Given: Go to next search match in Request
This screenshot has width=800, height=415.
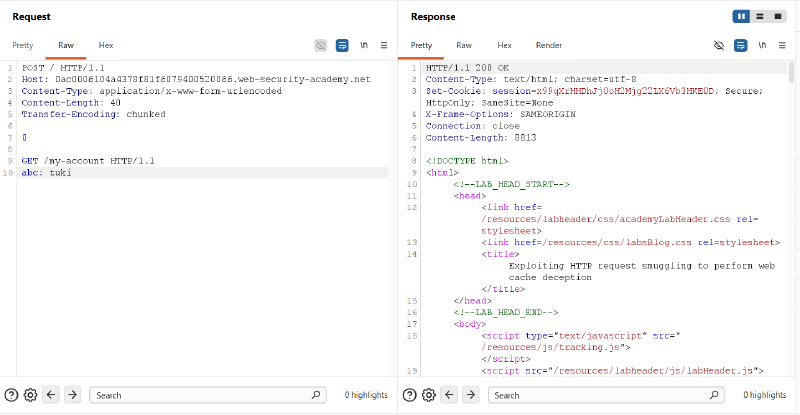Looking at the screenshot, I should coord(72,395).
